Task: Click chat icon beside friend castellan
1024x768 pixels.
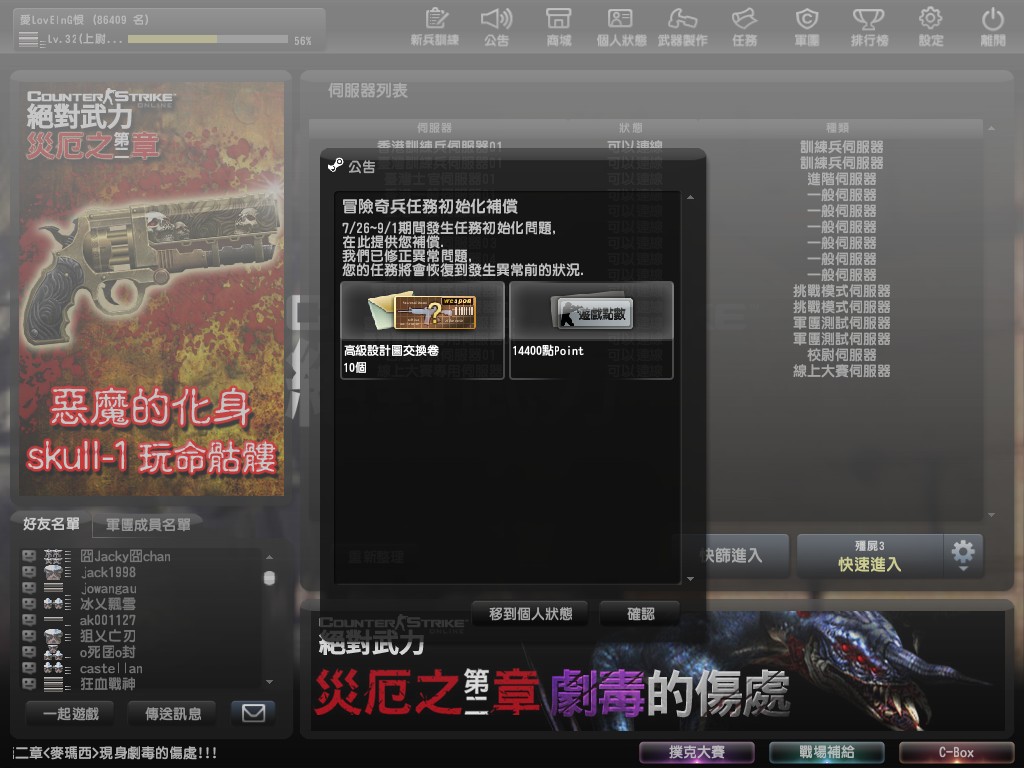Action: click(29, 668)
